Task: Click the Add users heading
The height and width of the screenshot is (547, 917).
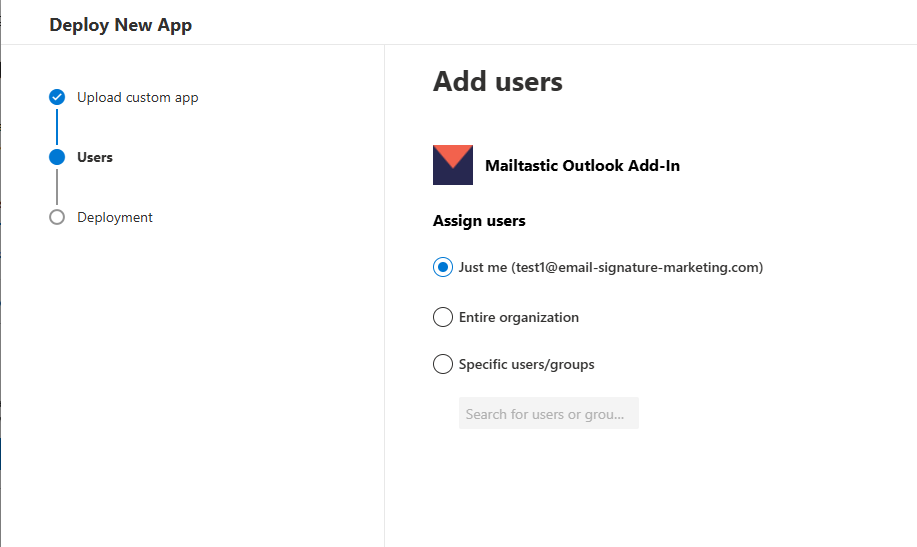Action: coord(498,82)
